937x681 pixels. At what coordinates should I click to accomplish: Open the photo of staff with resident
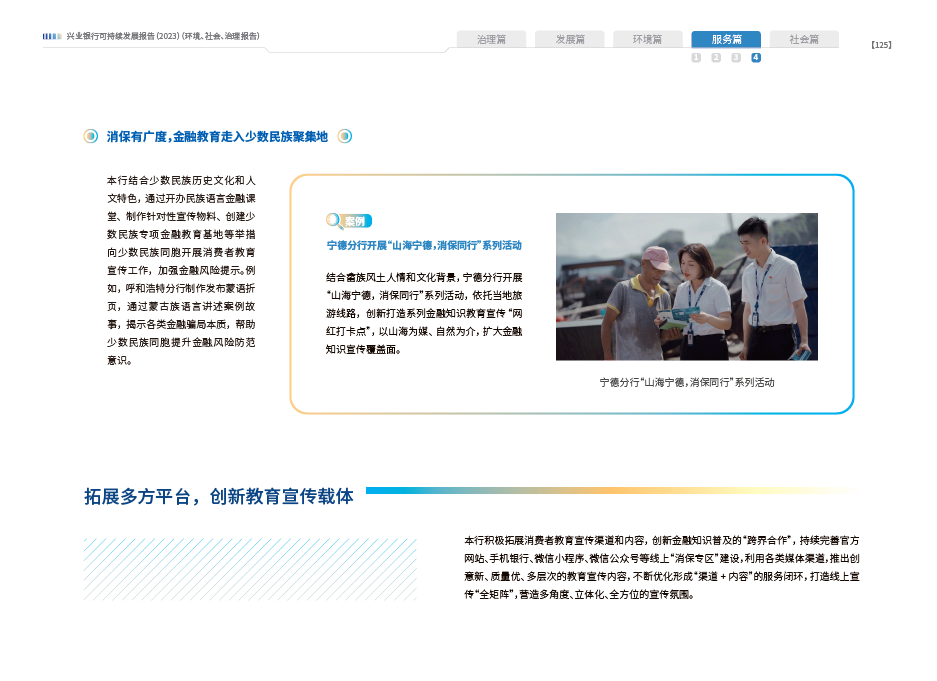click(x=686, y=287)
